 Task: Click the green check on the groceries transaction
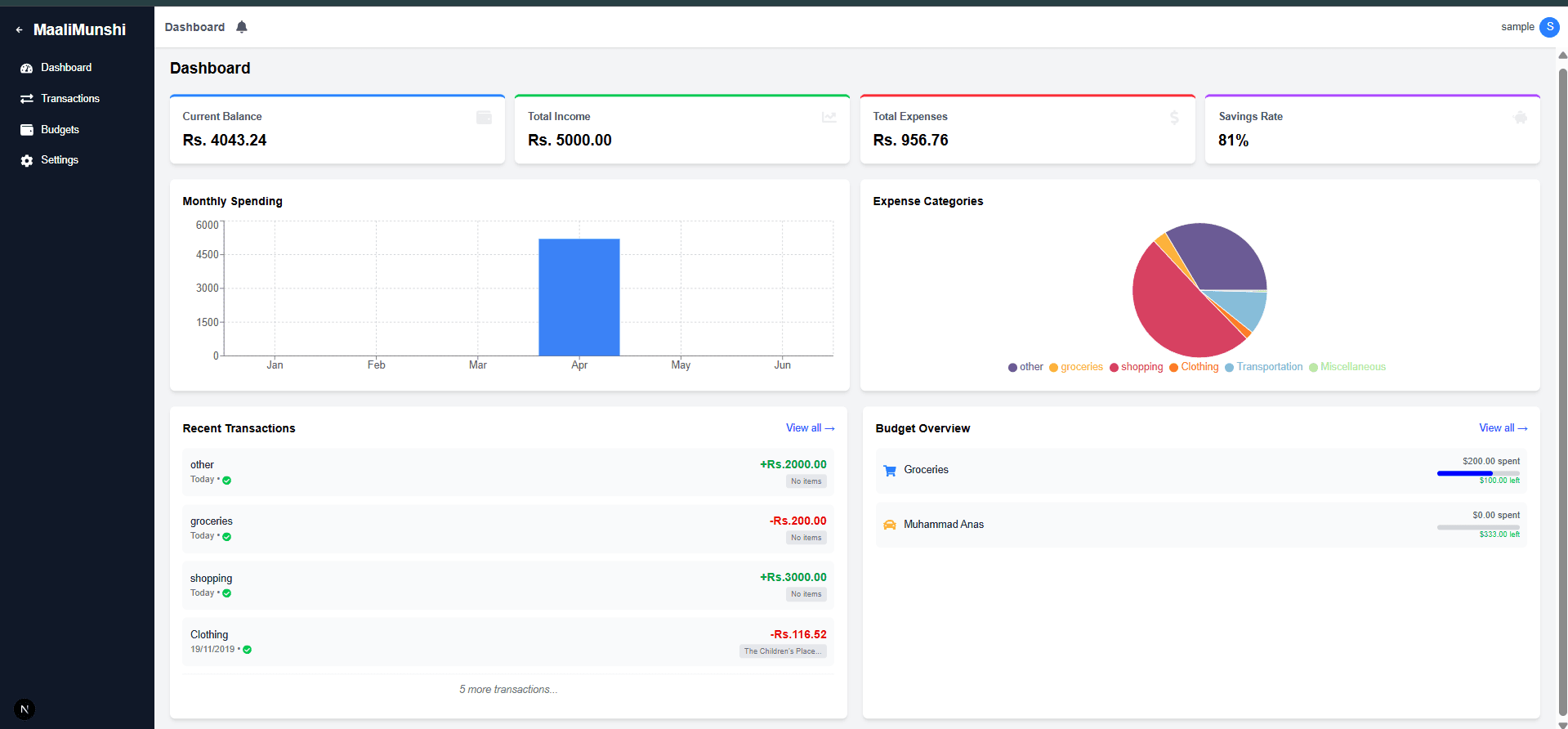pyautogui.click(x=227, y=537)
